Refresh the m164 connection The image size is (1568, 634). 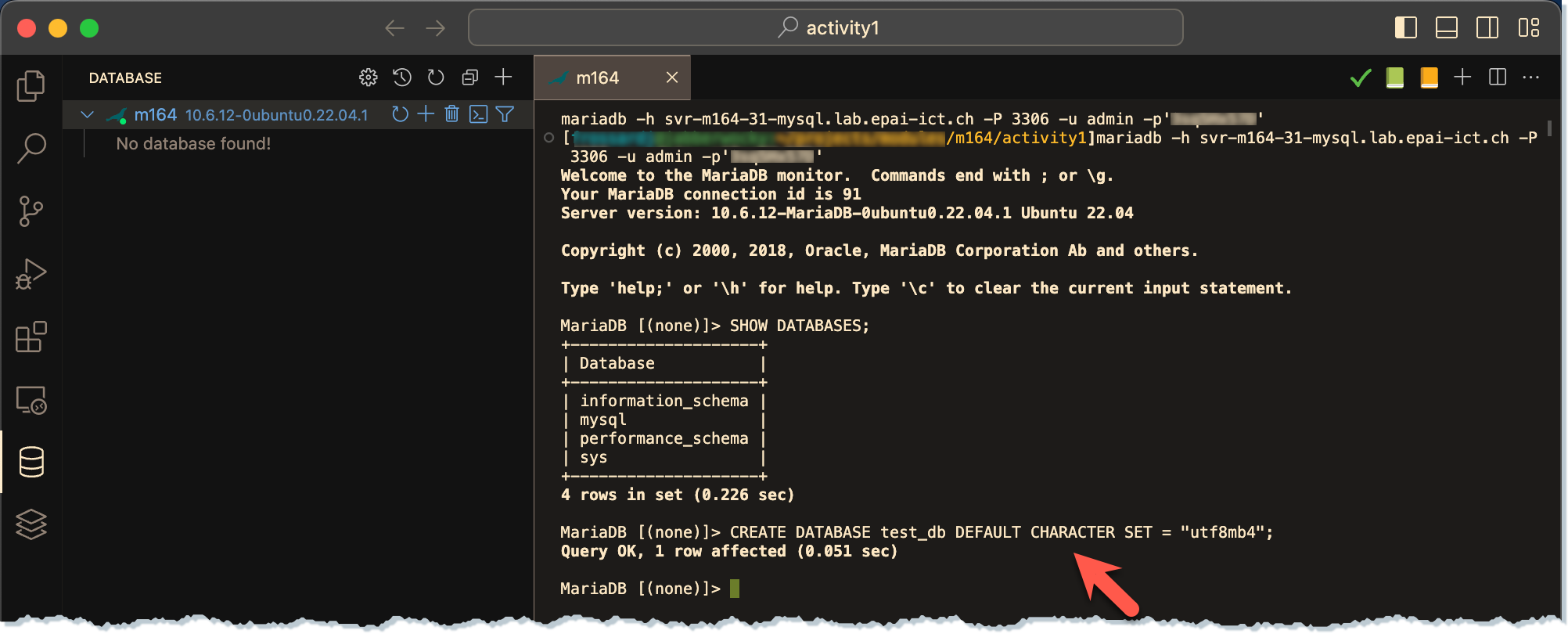(x=400, y=114)
